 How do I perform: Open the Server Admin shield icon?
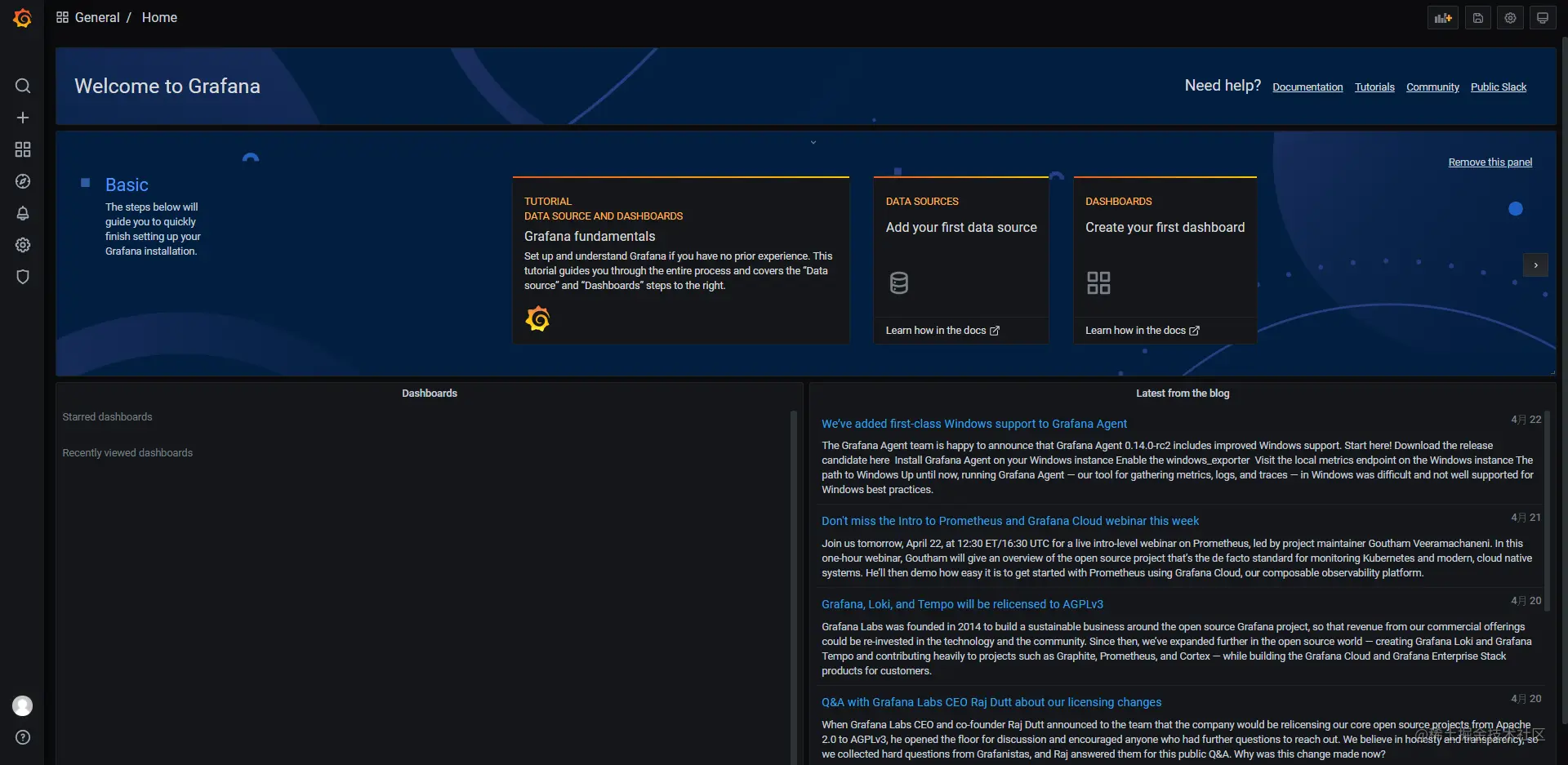coord(23,277)
